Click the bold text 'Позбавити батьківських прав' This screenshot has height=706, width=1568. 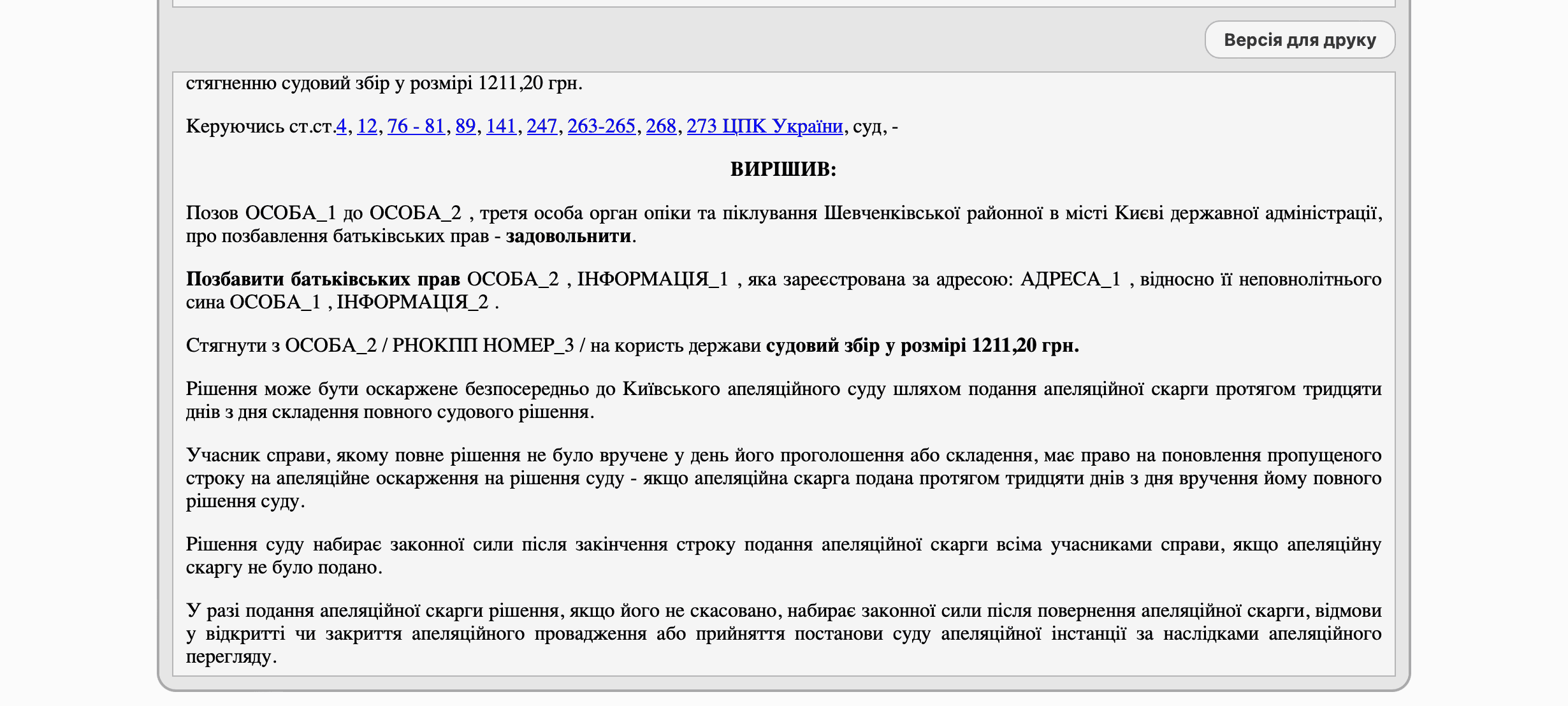point(323,279)
